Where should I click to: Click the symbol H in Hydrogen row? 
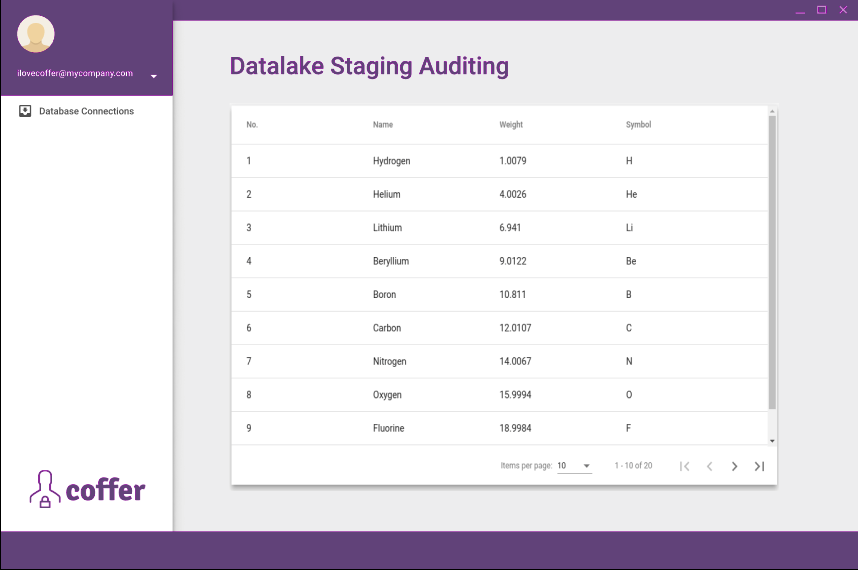click(x=629, y=161)
